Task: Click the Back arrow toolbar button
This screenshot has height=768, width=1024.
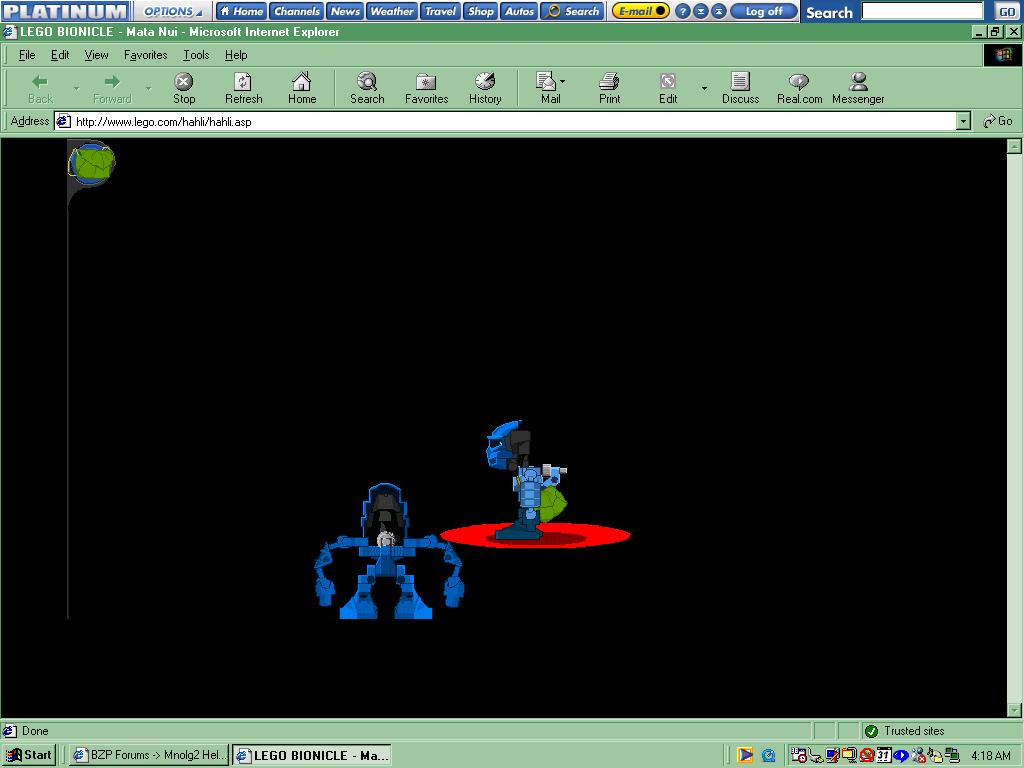Action: click(x=40, y=88)
